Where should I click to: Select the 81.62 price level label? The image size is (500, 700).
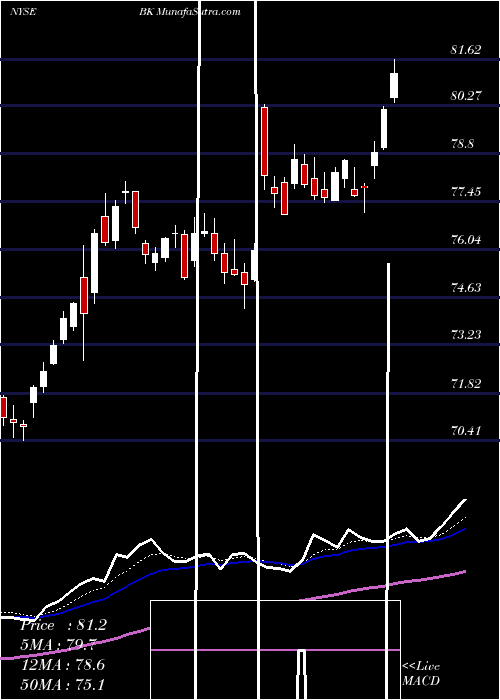point(466,50)
